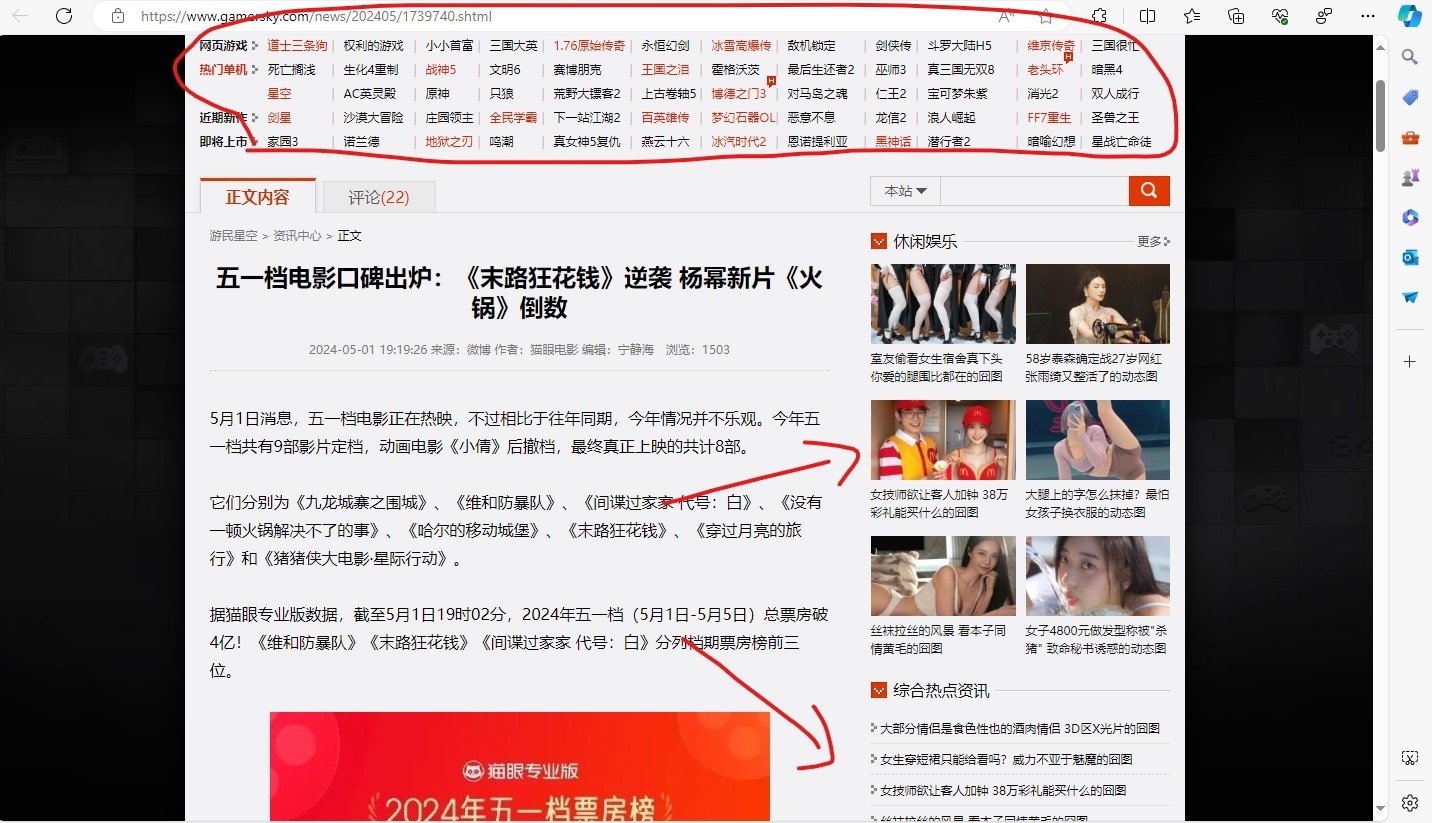This screenshot has width=1432, height=823.
Task: Open browser Extensions puzzle icon
Action: pyautogui.click(x=1099, y=16)
